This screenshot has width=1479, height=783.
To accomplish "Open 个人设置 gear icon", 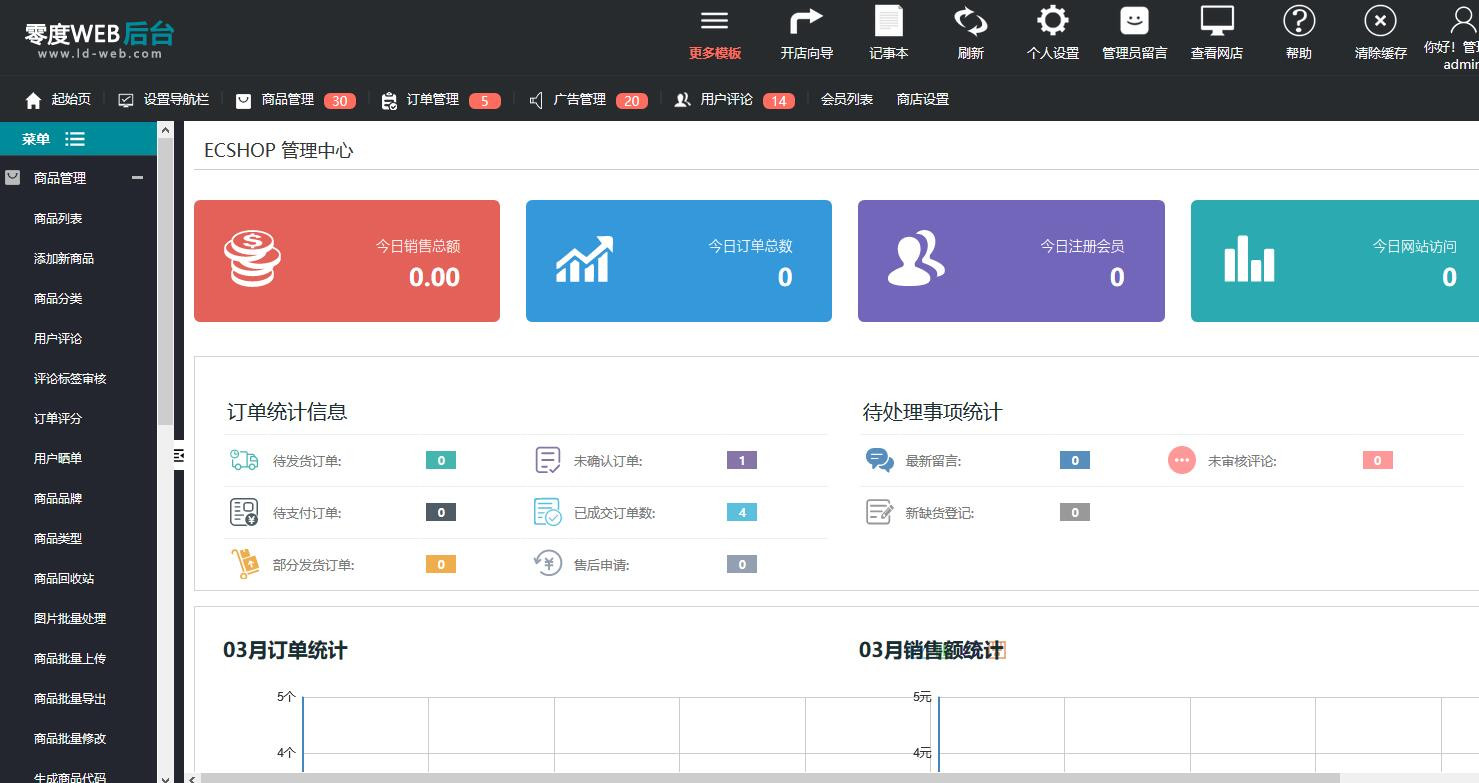I will click(1052, 21).
